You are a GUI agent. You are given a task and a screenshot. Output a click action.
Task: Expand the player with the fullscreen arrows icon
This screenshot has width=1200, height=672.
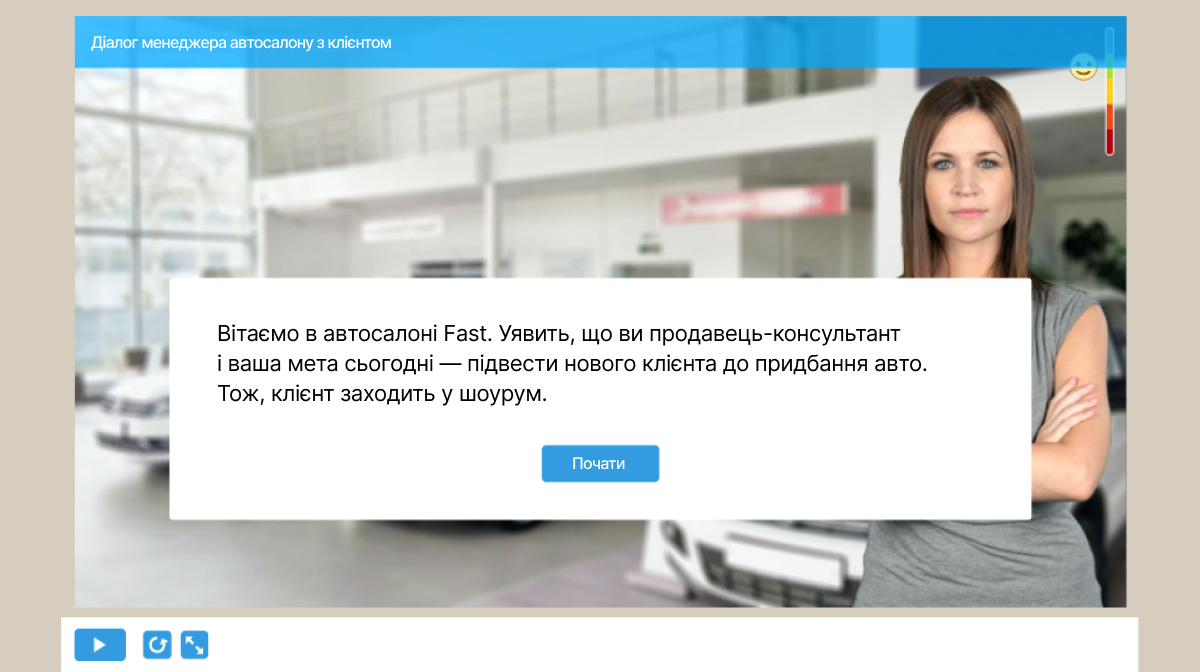[194, 645]
